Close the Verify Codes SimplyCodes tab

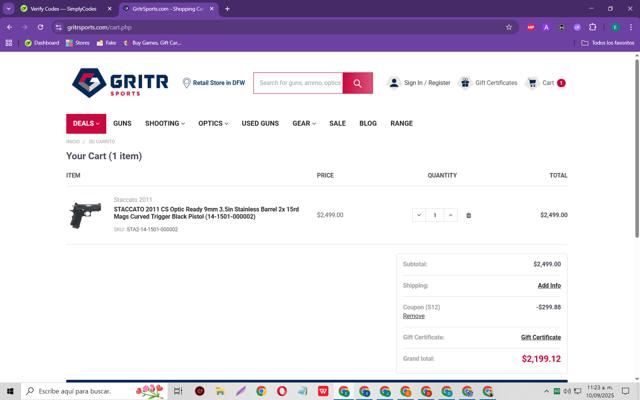[x=109, y=9]
